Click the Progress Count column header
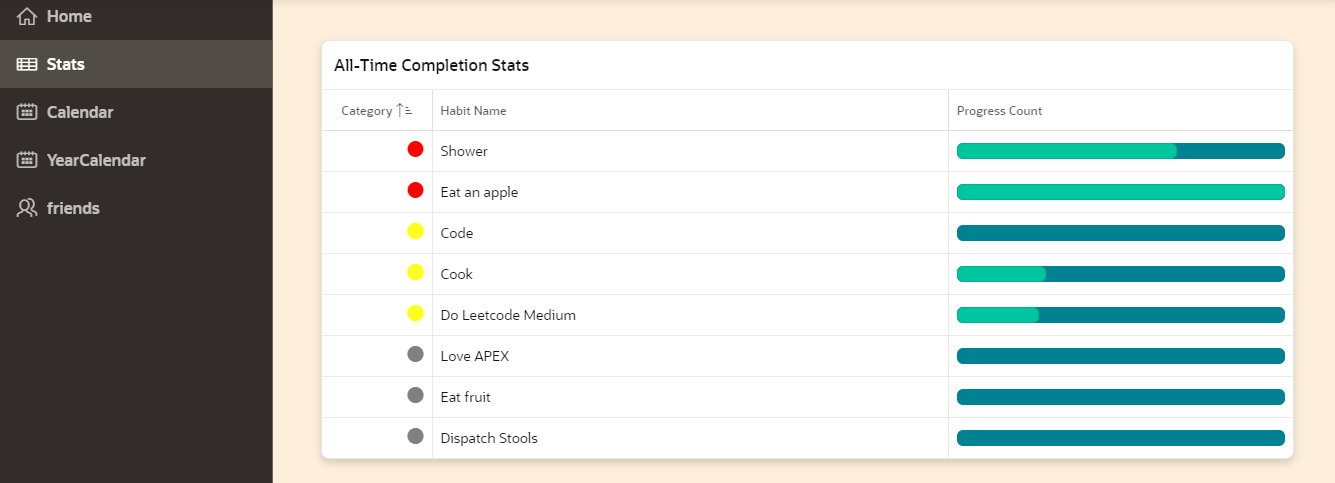Image resolution: width=1335 pixels, height=483 pixels. (x=999, y=111)
